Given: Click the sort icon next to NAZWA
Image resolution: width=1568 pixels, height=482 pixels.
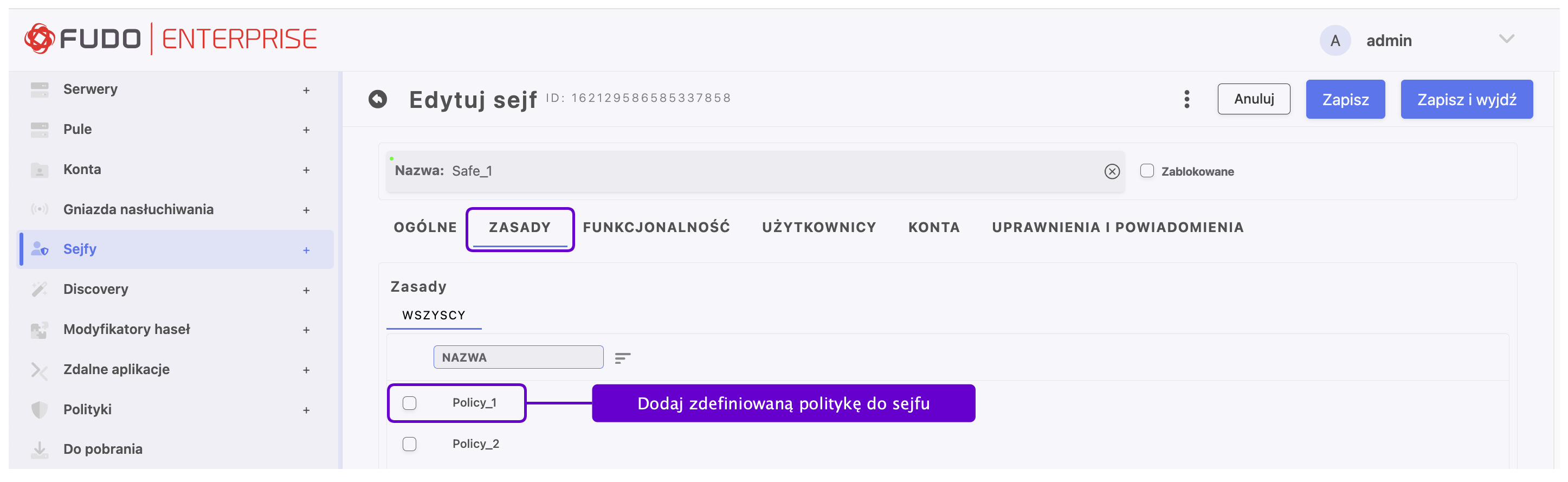Looking at the screenshot, I should coord(622,358).
